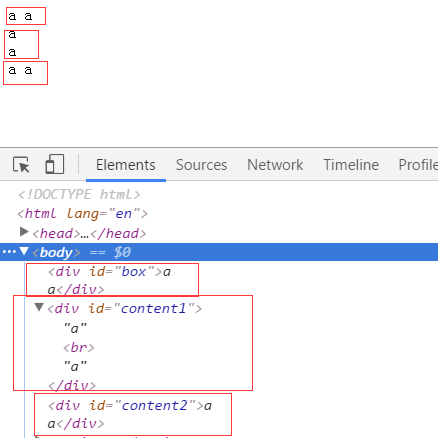Switch to the Sources tab
The image size is (438, 438).
(201, 165)
